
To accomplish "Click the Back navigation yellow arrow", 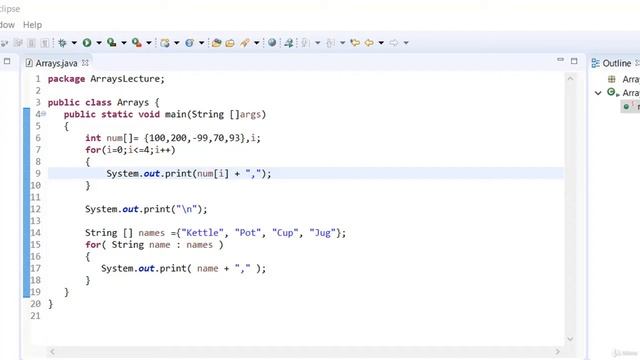I will pos(369,42).
